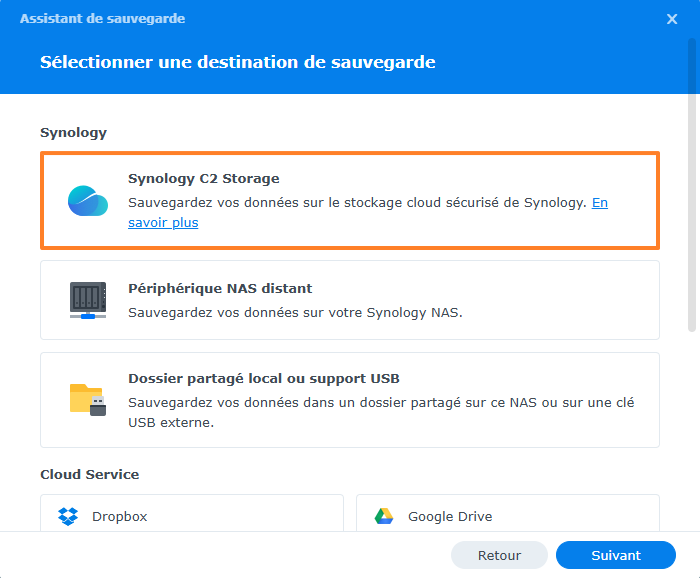
Task: Click the Google Drive logo icon
Action: (x=384, y=517)
